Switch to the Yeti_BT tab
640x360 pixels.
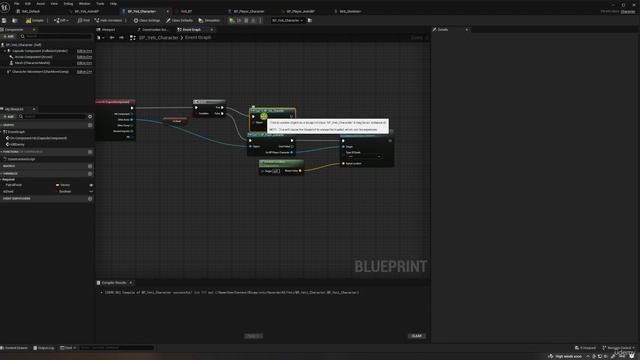pyautogui.click(x=186, y=11)
